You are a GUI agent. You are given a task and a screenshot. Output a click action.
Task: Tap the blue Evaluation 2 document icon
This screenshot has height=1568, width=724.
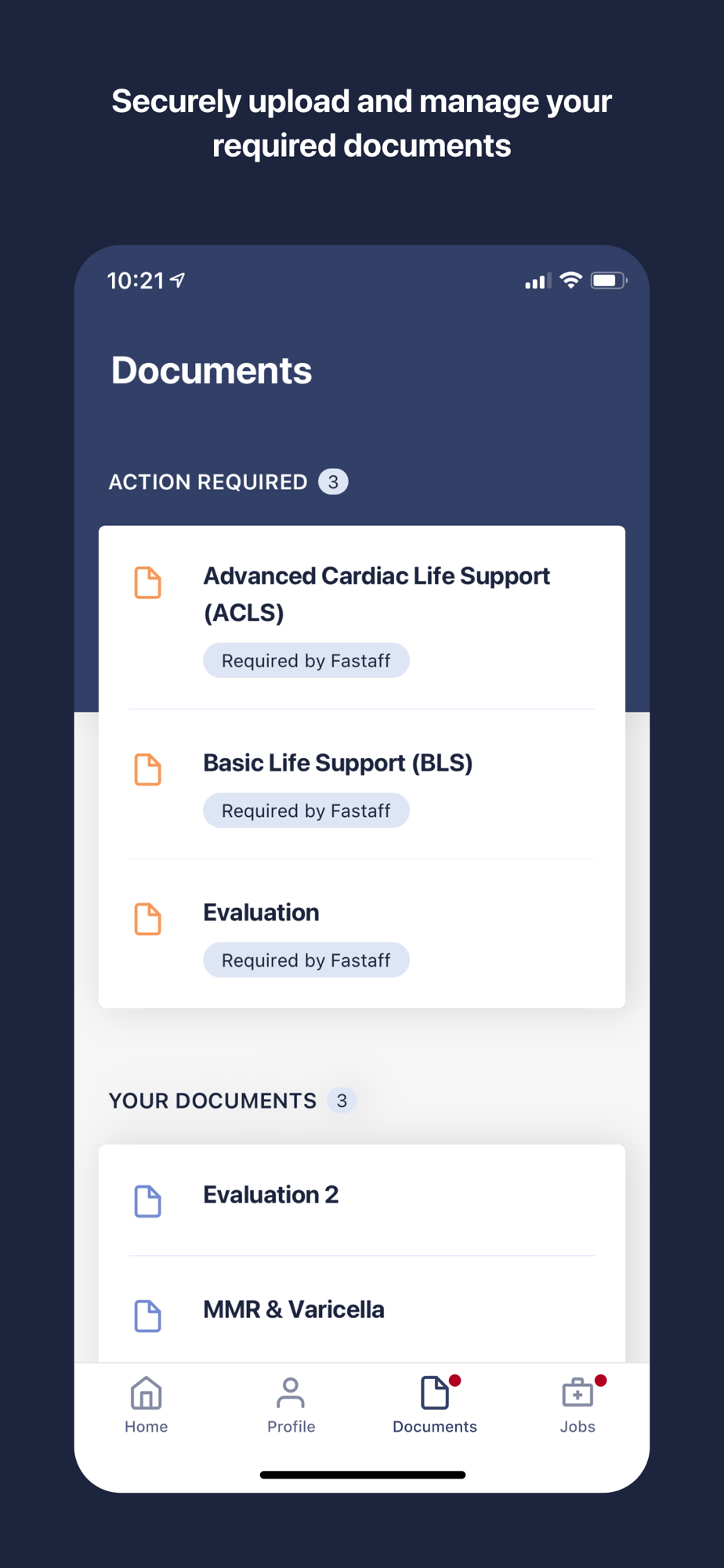pos(147,1201)
